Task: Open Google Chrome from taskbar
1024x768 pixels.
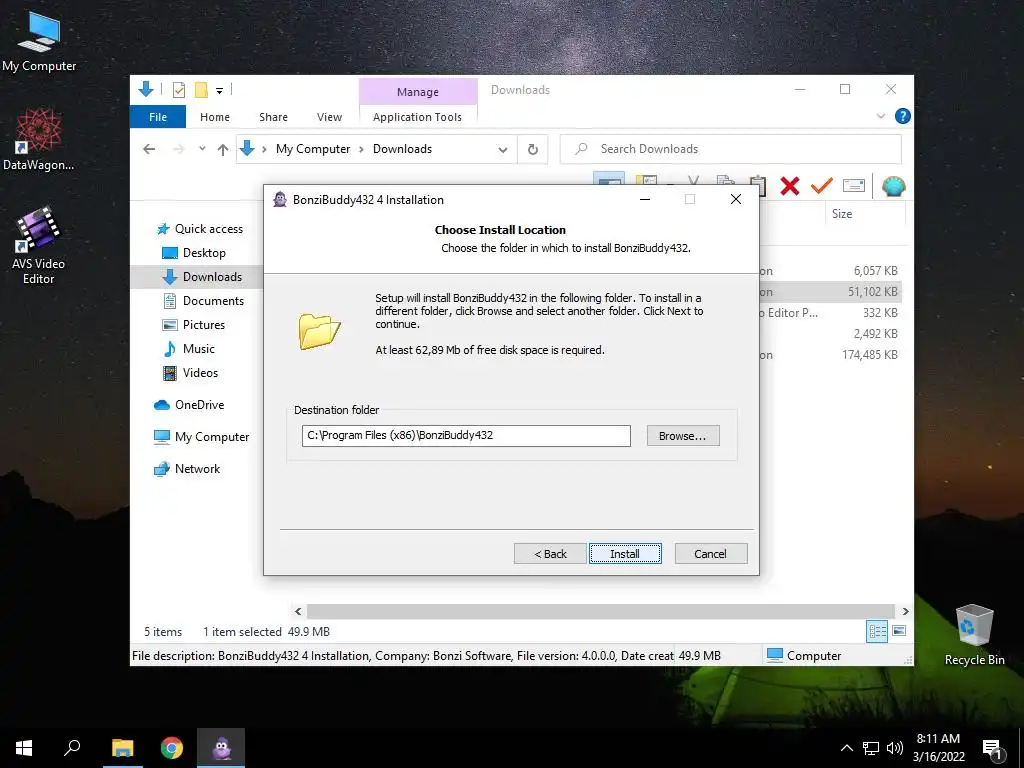Action: pos(172,748)
